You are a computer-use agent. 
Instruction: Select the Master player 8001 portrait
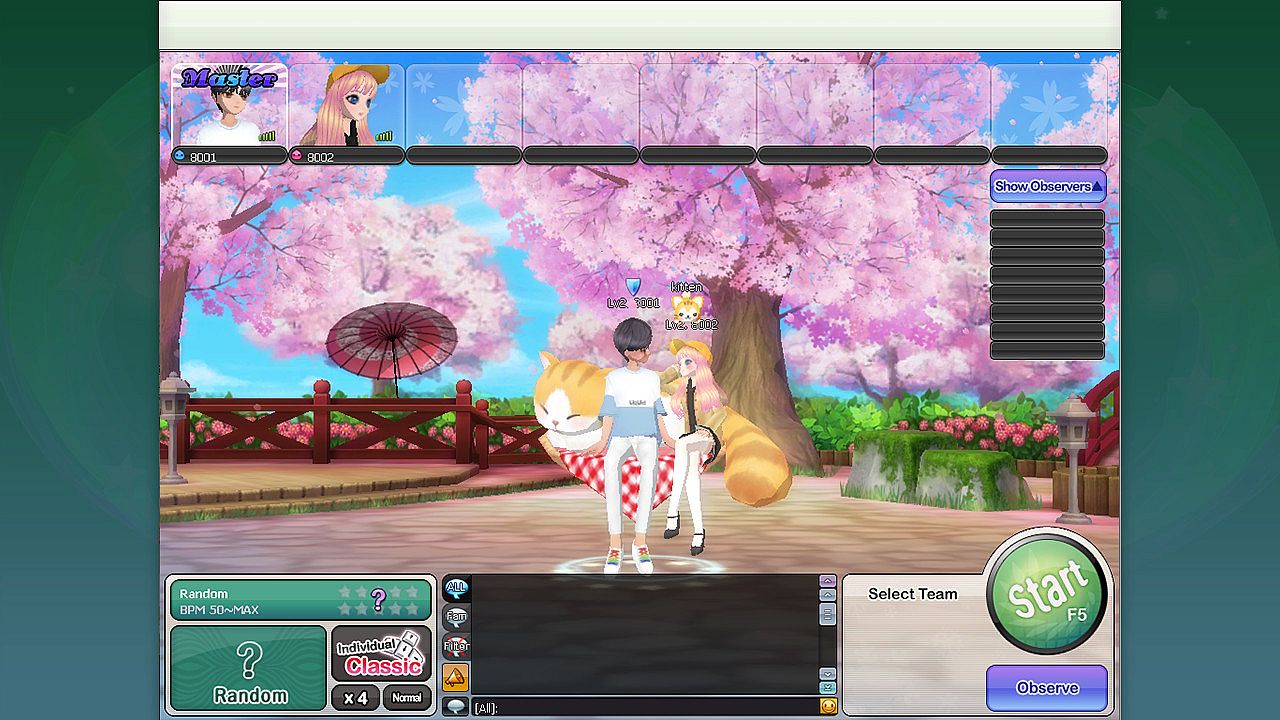click(x=229, y=106)
